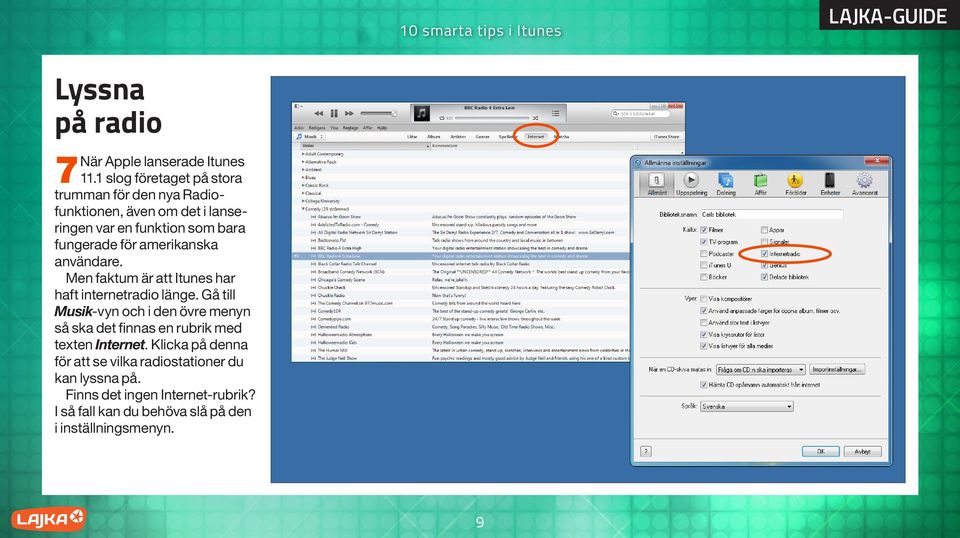Collapse the Comedy category
The image size is (960, 538).
[x=302, y=209]
